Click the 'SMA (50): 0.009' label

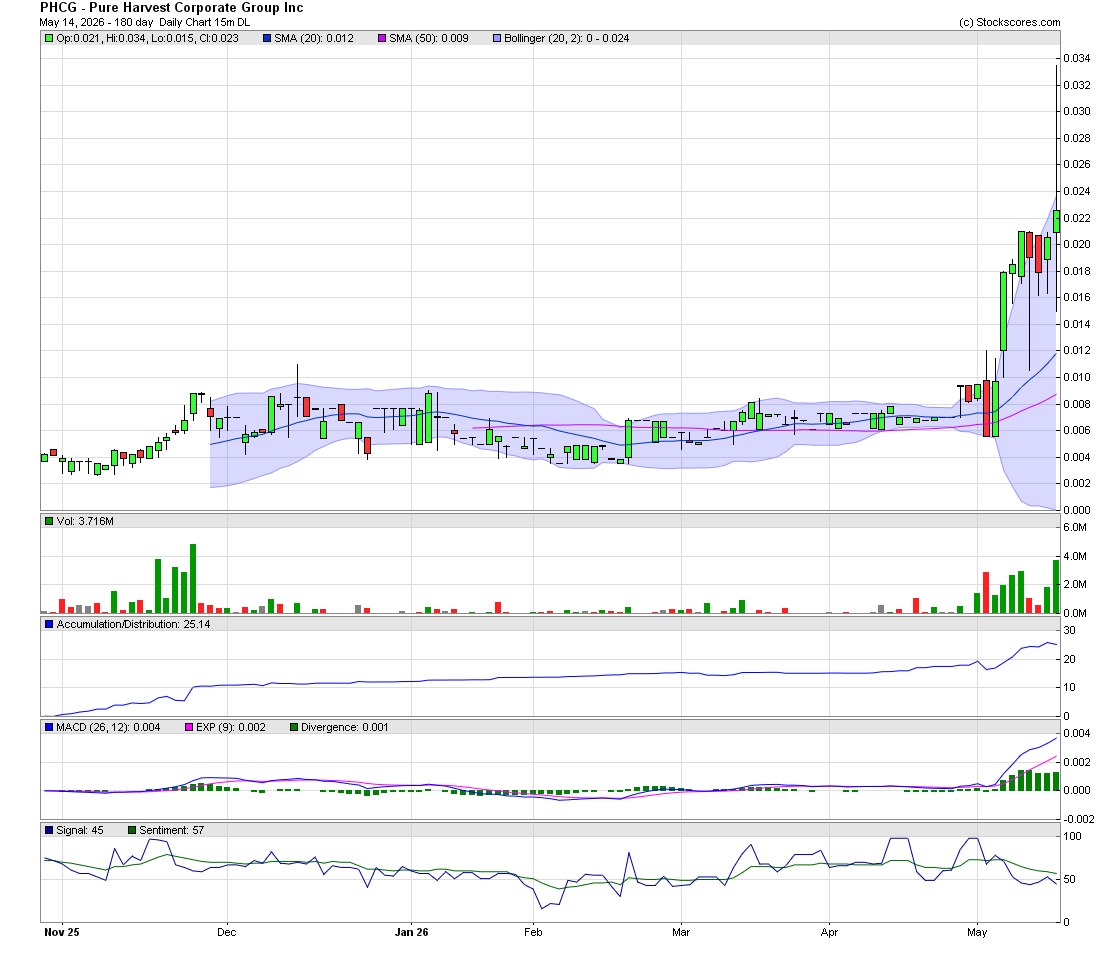429,39
